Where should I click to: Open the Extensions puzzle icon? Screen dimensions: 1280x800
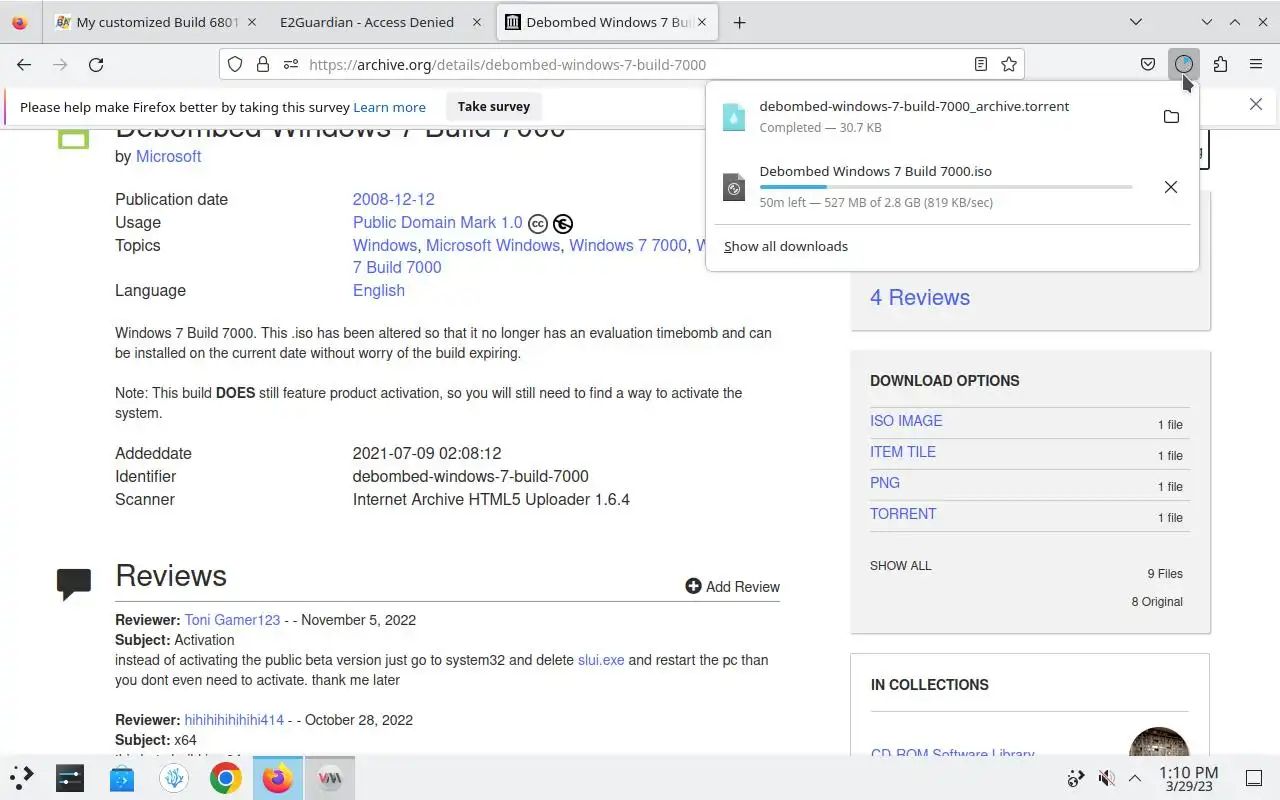pos(1220,64)
